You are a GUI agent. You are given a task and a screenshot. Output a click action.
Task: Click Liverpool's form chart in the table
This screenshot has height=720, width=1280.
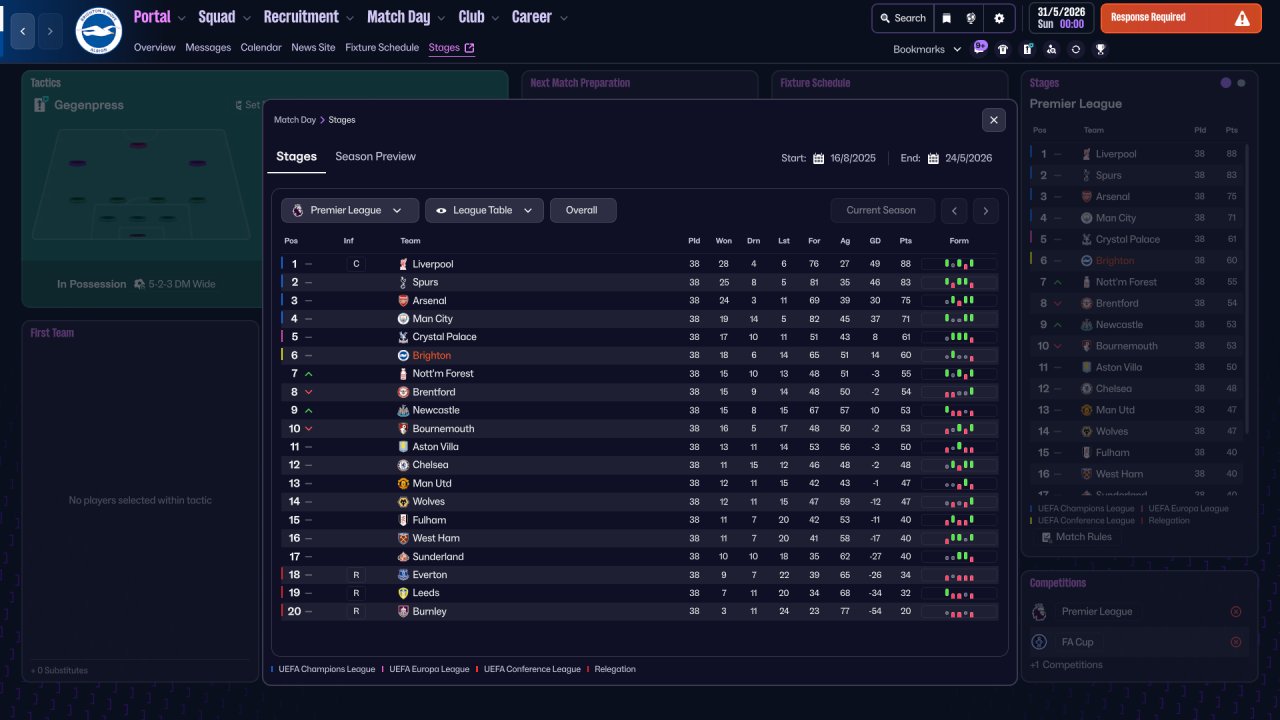959,264
